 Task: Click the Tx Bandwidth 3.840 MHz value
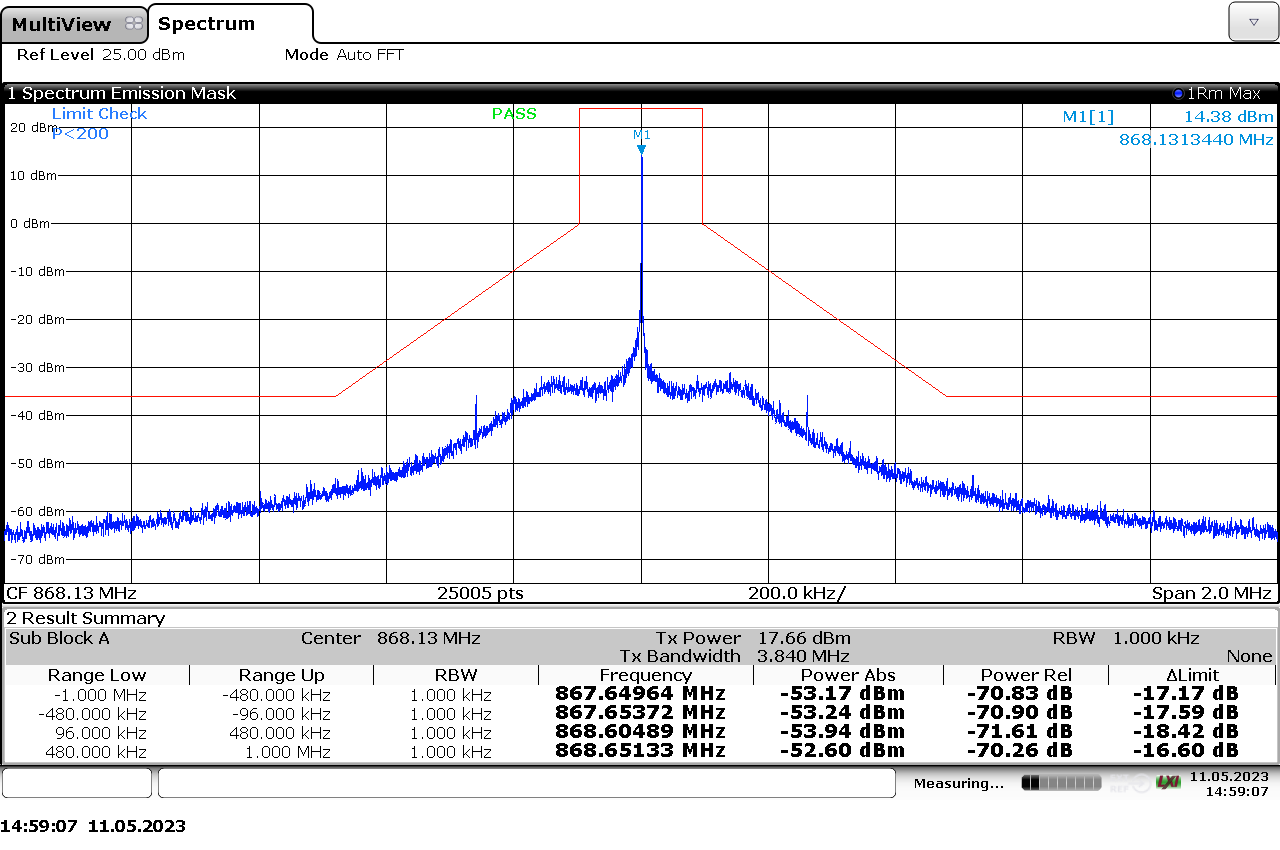804,656
